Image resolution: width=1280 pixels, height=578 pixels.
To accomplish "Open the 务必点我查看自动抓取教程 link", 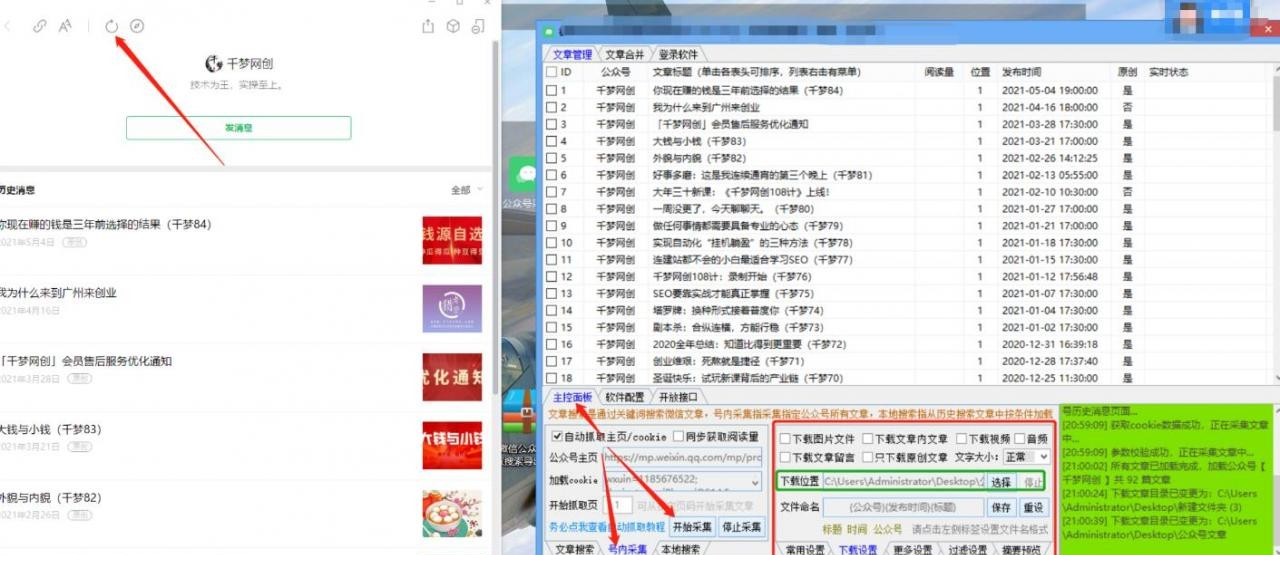I will pos(607,527).
